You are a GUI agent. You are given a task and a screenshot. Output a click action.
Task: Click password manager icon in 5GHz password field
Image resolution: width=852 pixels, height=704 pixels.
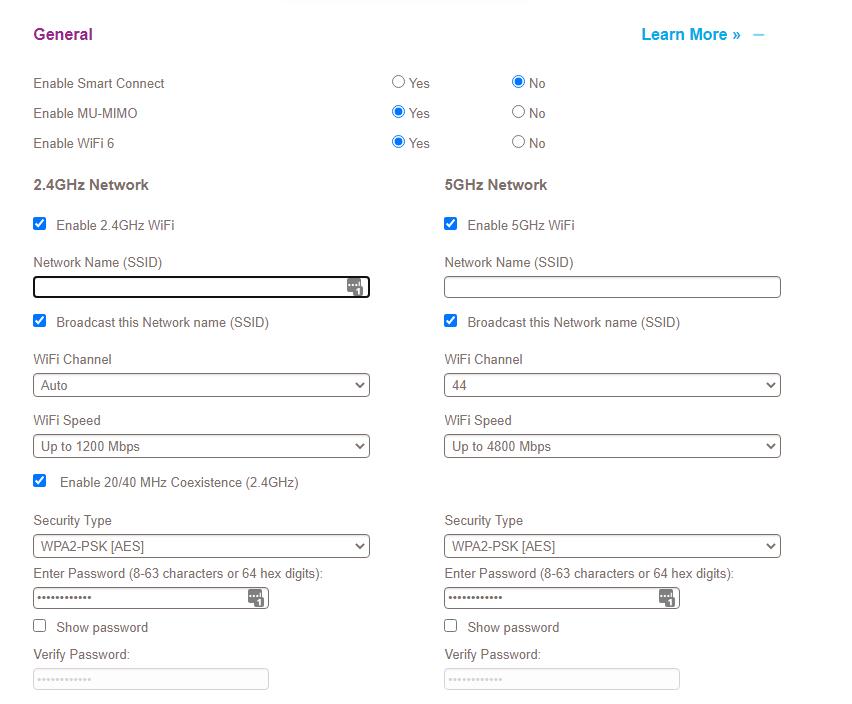click(667, 598)
